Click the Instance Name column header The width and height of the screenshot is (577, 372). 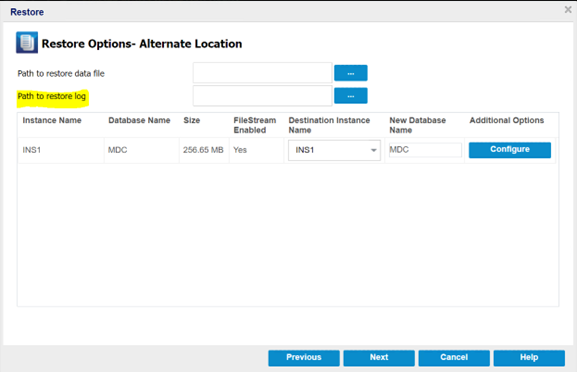pos(52,120)
